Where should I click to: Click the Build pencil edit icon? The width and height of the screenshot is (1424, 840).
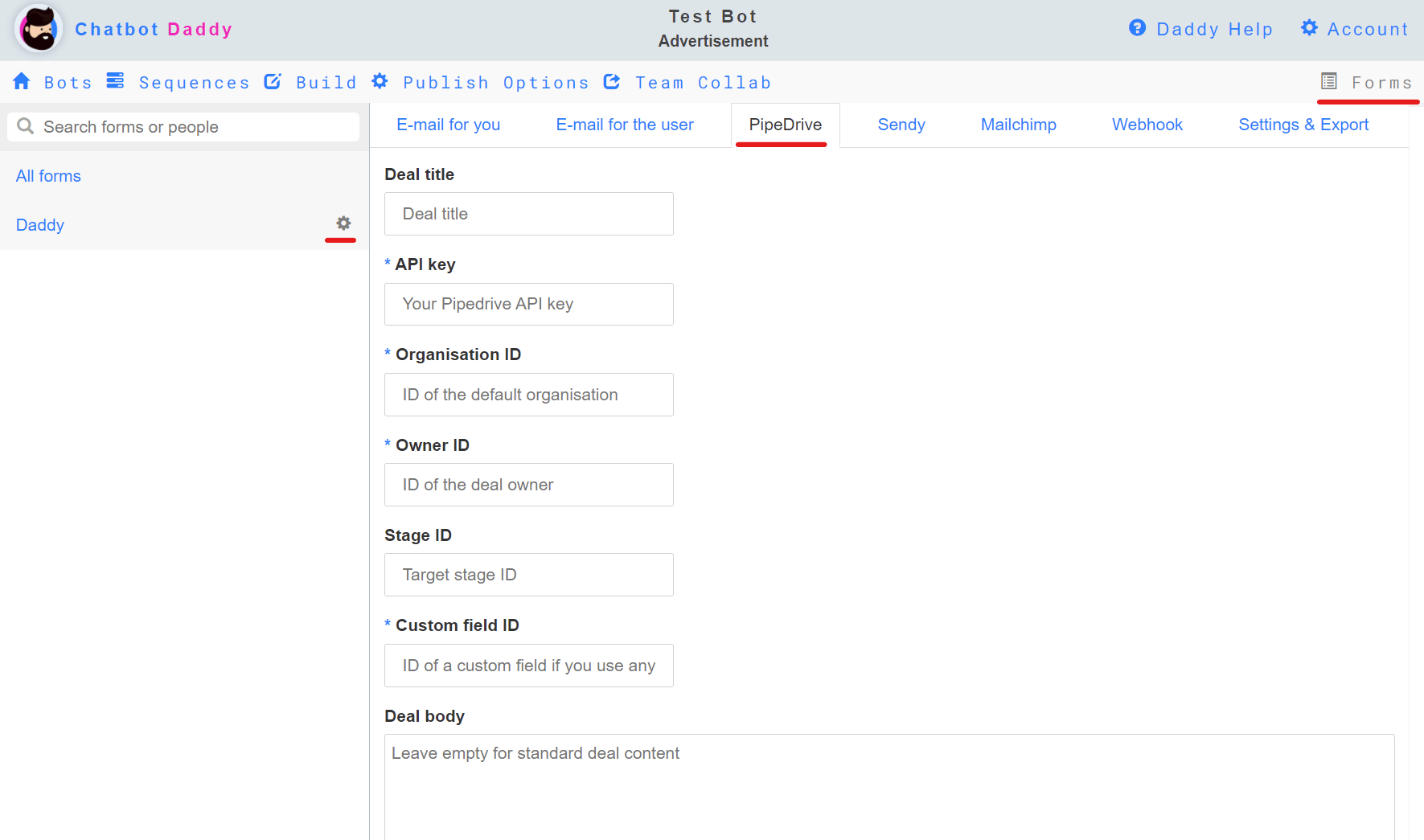(x=273, y=81)
